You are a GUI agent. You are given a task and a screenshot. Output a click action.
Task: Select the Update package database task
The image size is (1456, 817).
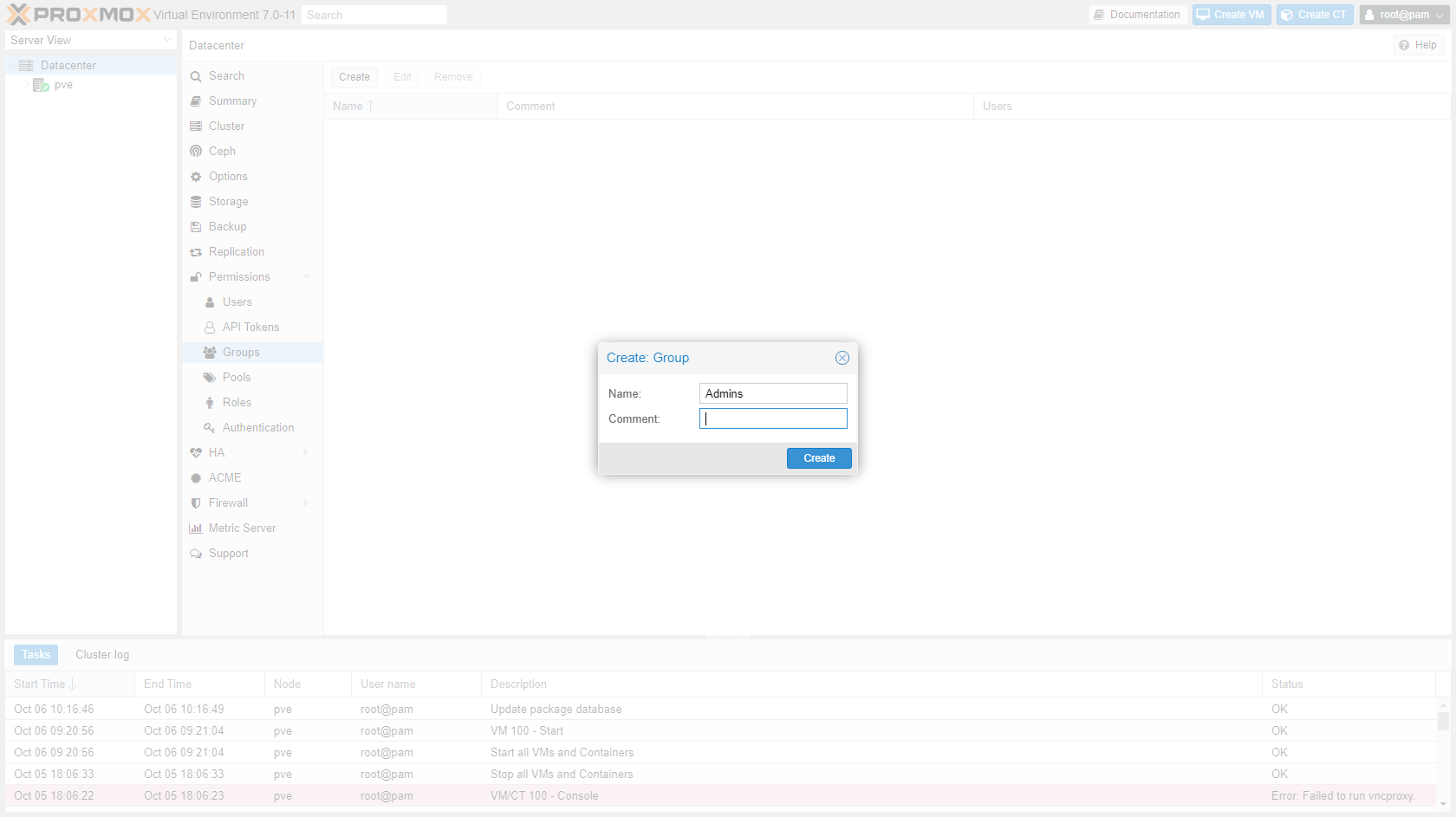(721, 710)
